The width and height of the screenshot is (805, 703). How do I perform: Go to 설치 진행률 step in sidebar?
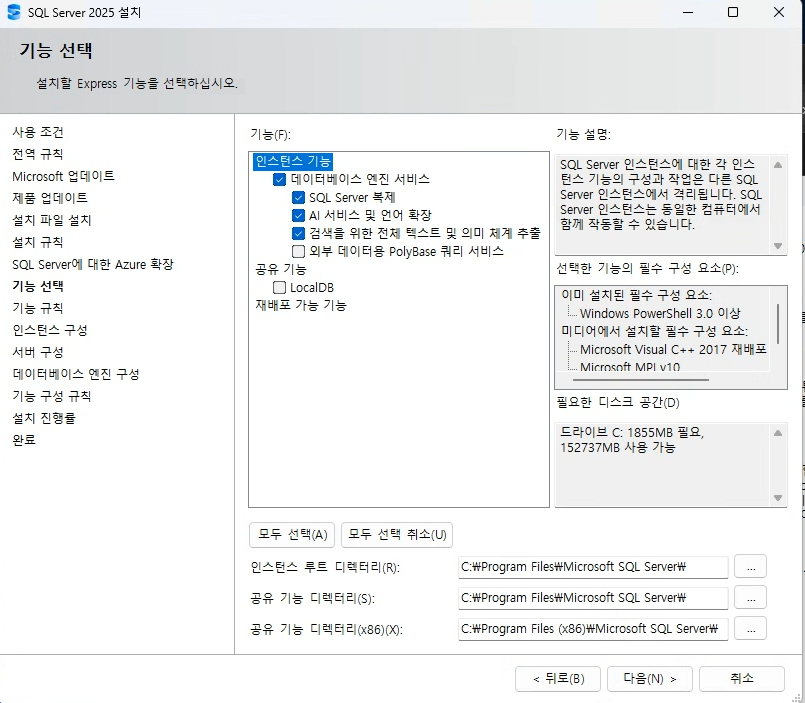44,418
